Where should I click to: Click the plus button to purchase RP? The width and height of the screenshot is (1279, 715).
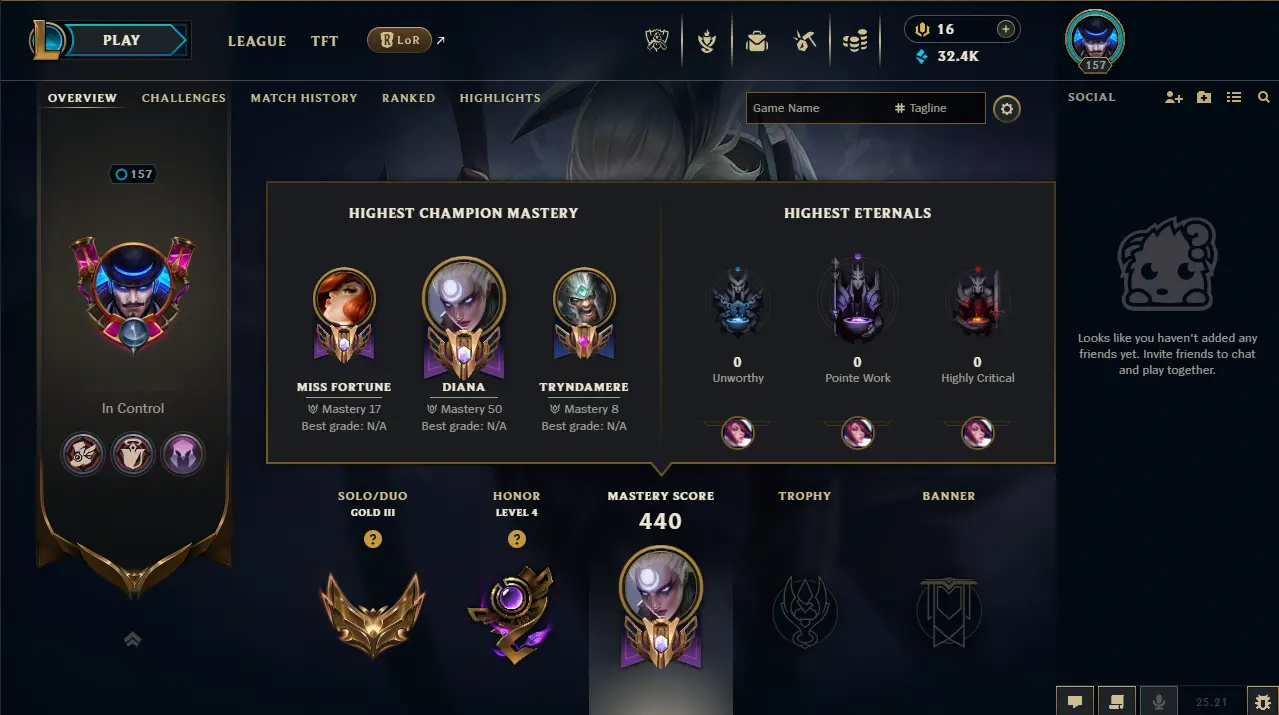coord(1005,29)
